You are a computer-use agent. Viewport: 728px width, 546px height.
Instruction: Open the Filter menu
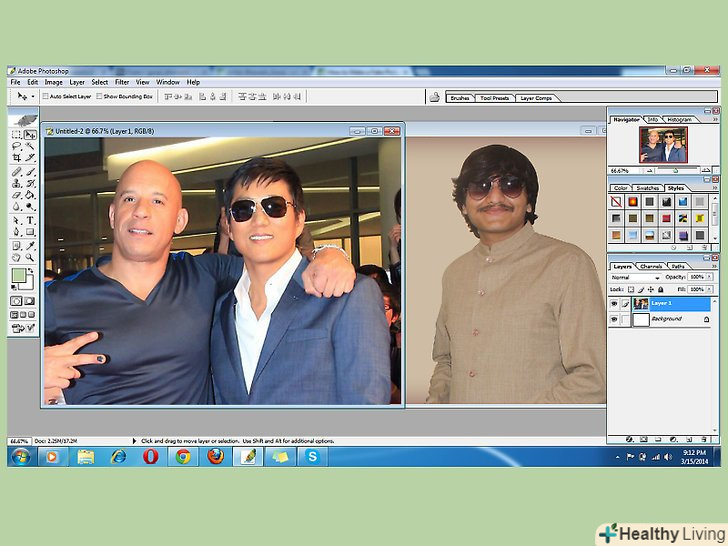click(x=122, y=82)
